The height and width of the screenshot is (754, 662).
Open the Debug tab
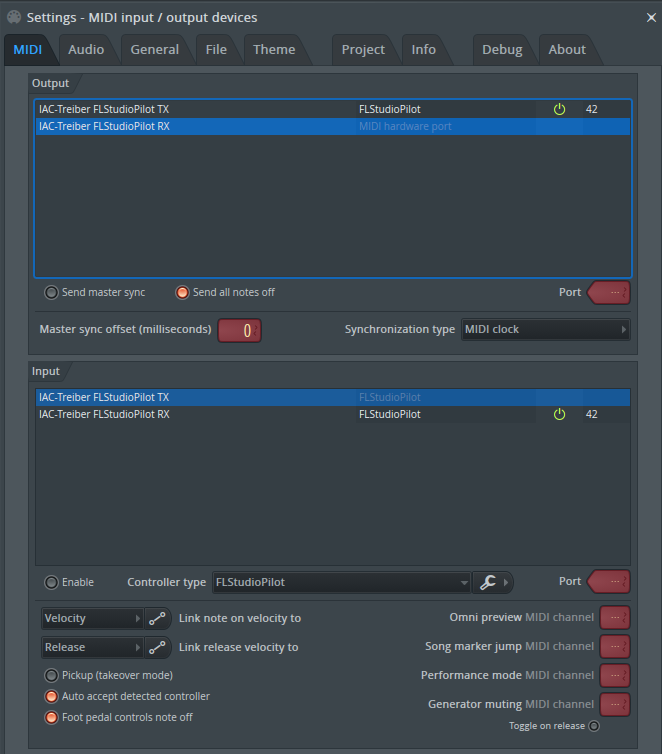(502, 50)
